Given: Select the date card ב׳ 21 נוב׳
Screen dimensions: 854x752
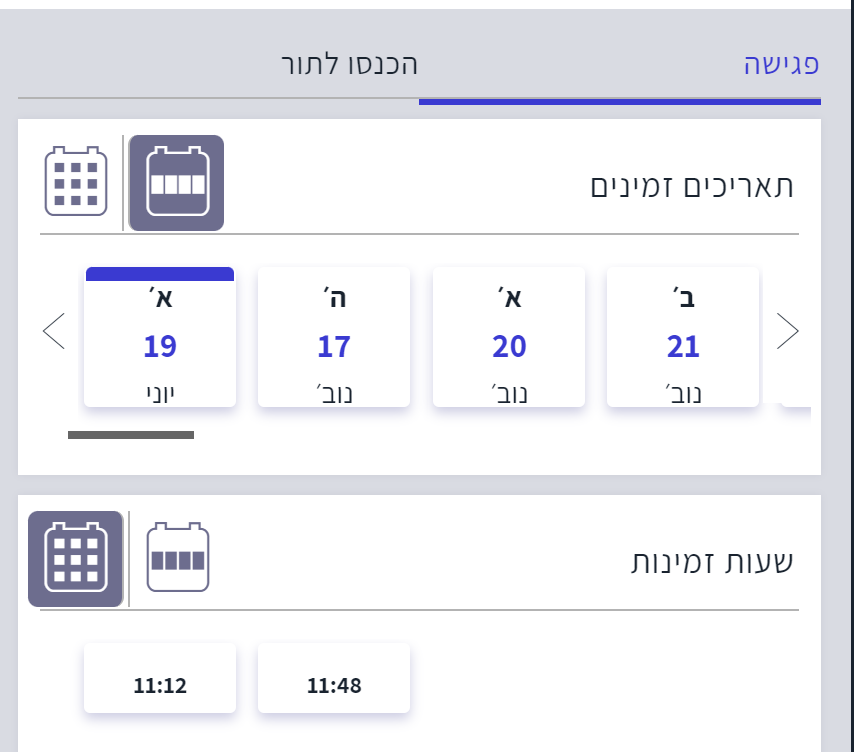Looking at the screenshot, I should [683, 337].
